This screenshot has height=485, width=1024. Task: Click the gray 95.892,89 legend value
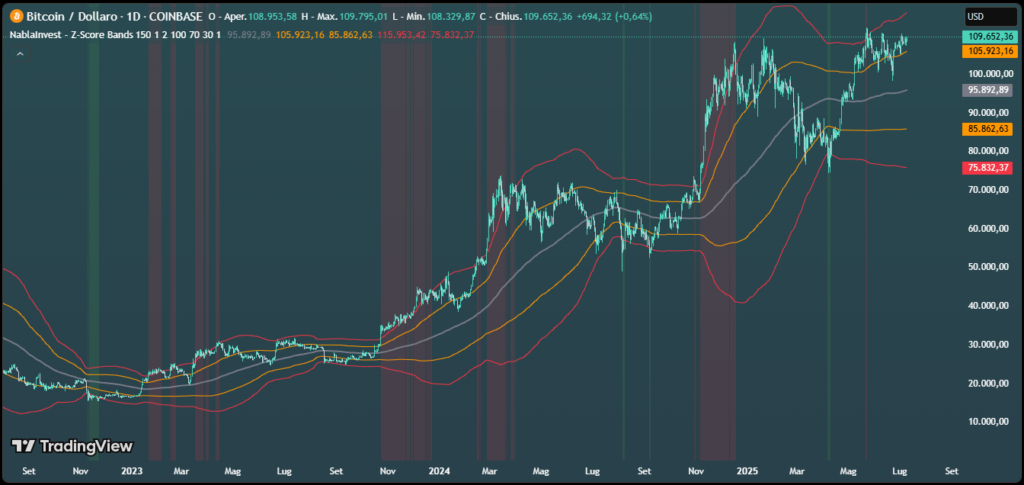(x=250, y=34)
